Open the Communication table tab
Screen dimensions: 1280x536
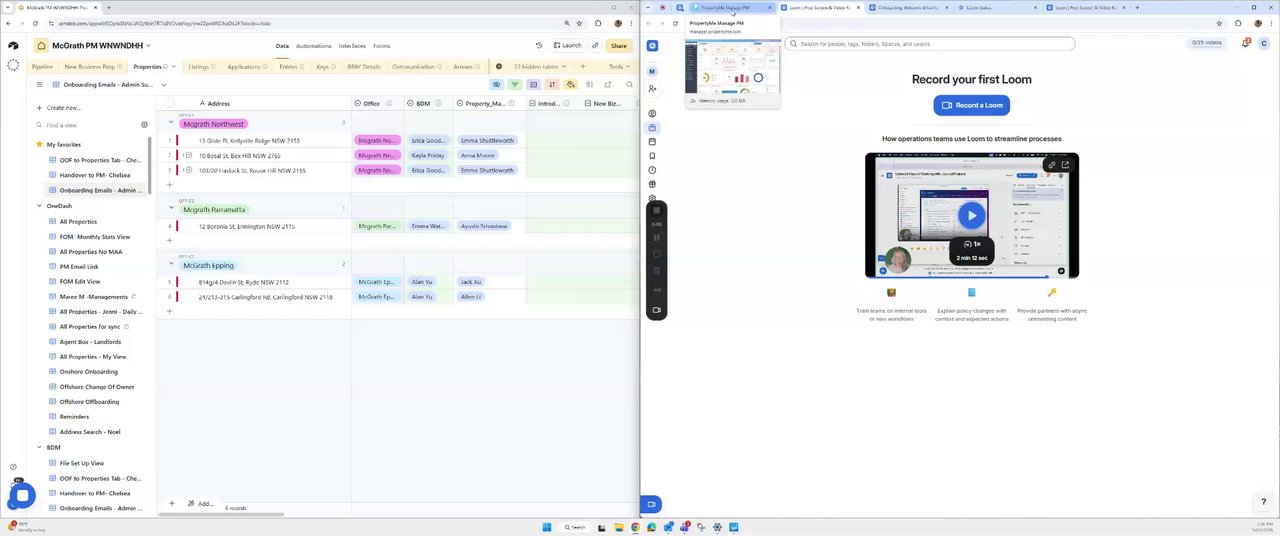413,67
